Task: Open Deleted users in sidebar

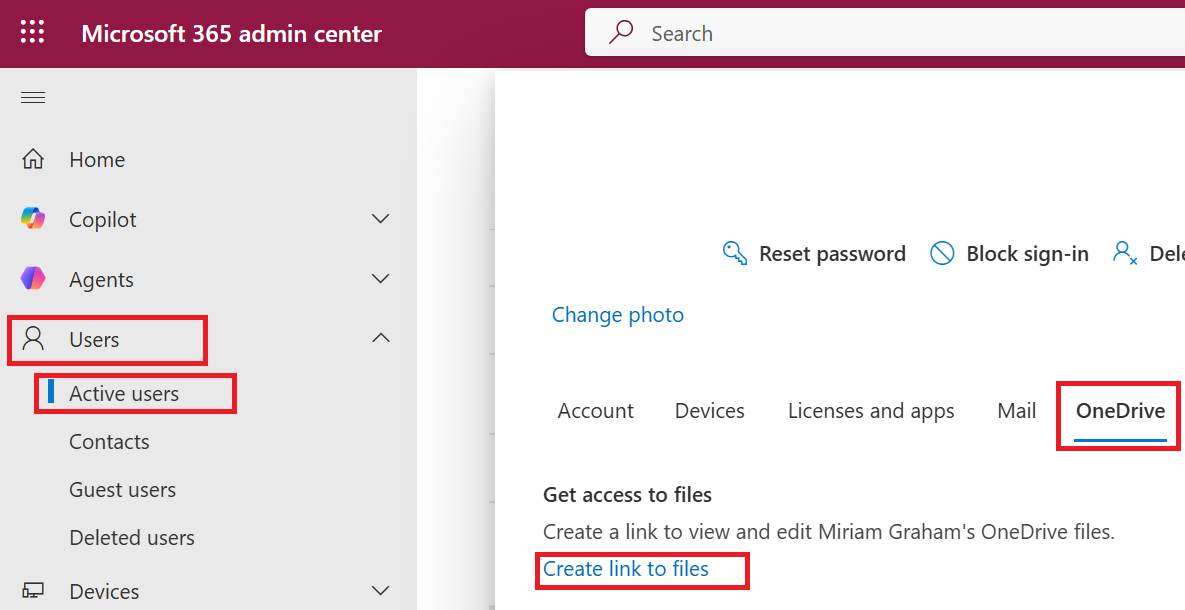Action: point(132,538)
